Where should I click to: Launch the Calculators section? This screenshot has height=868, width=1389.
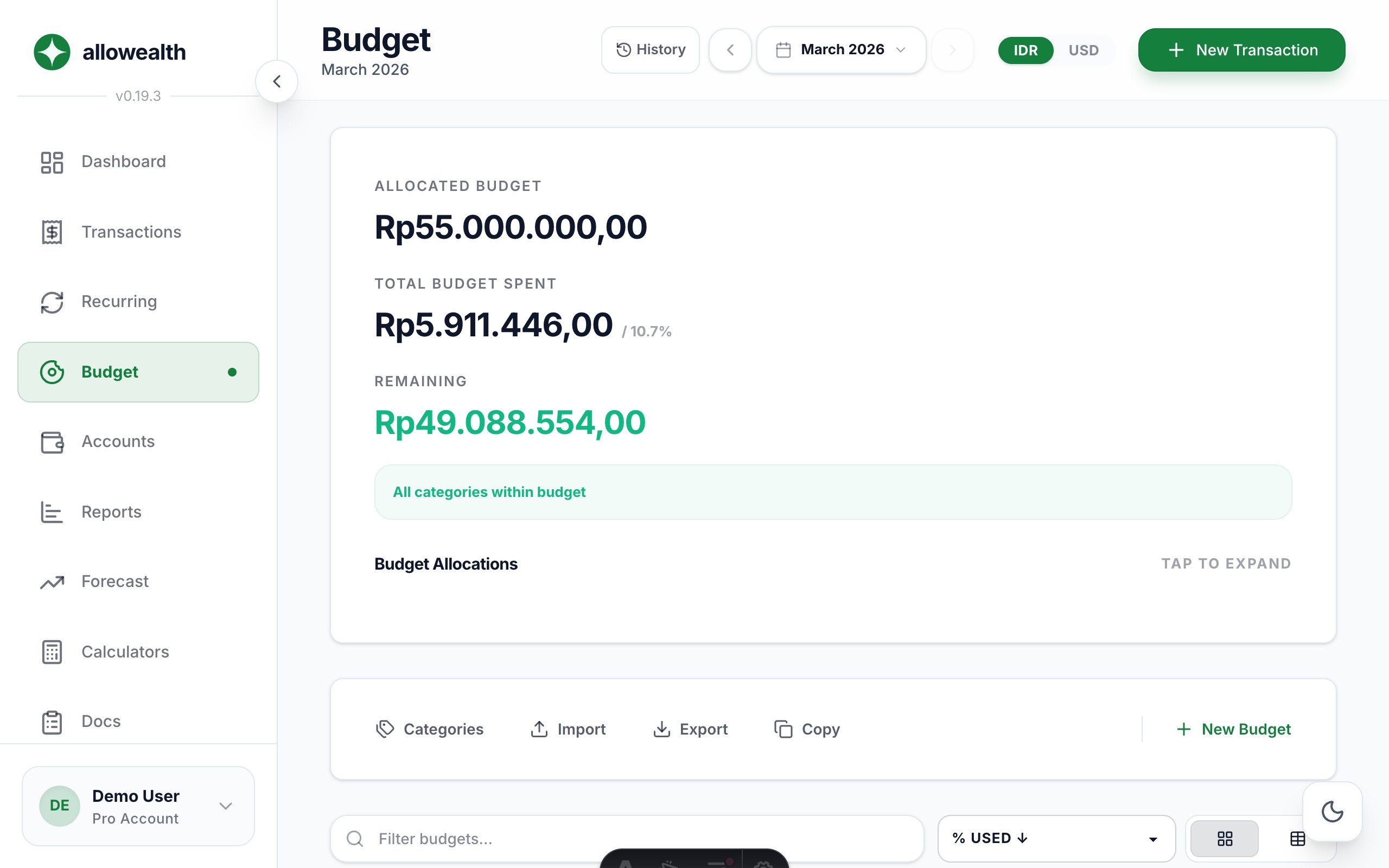tap(125, 652)
